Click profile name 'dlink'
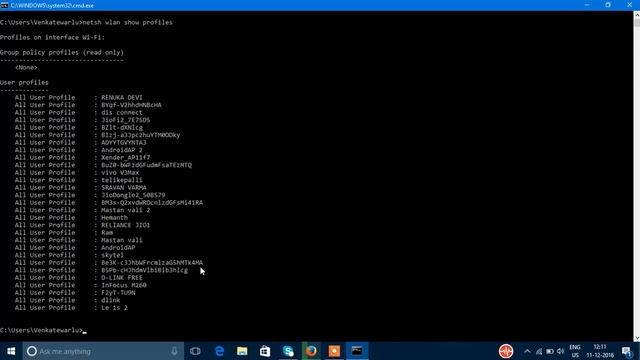The width and height of the screenshot is (640, 360). tap(111, 300)
